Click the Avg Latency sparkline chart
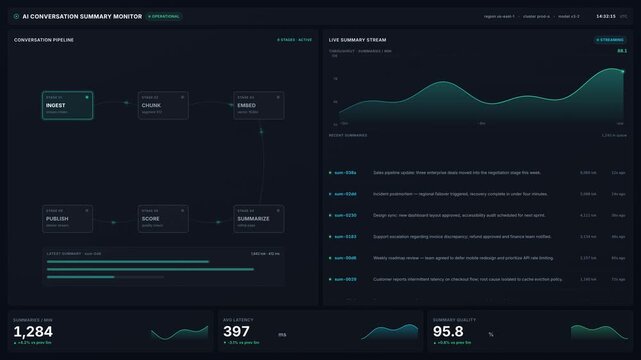641x360 pixels. pyautogui.click(x=390, y=332)
